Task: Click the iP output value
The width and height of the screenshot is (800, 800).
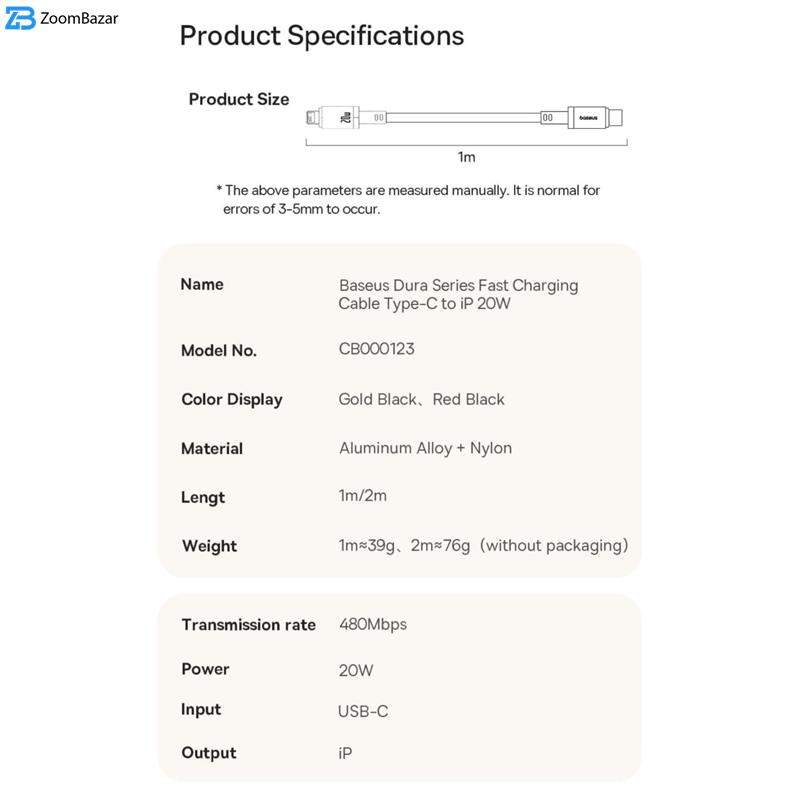Action: point(346,753)
